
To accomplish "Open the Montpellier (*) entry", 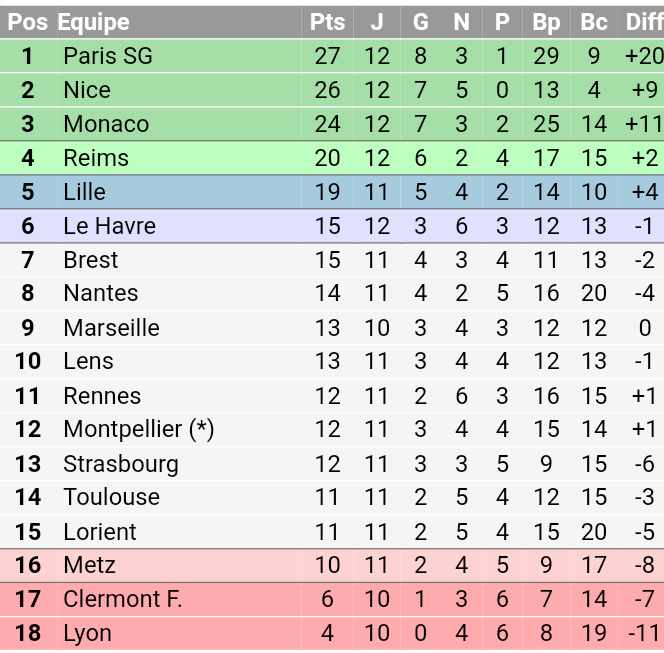I will [x=138, y=429].
